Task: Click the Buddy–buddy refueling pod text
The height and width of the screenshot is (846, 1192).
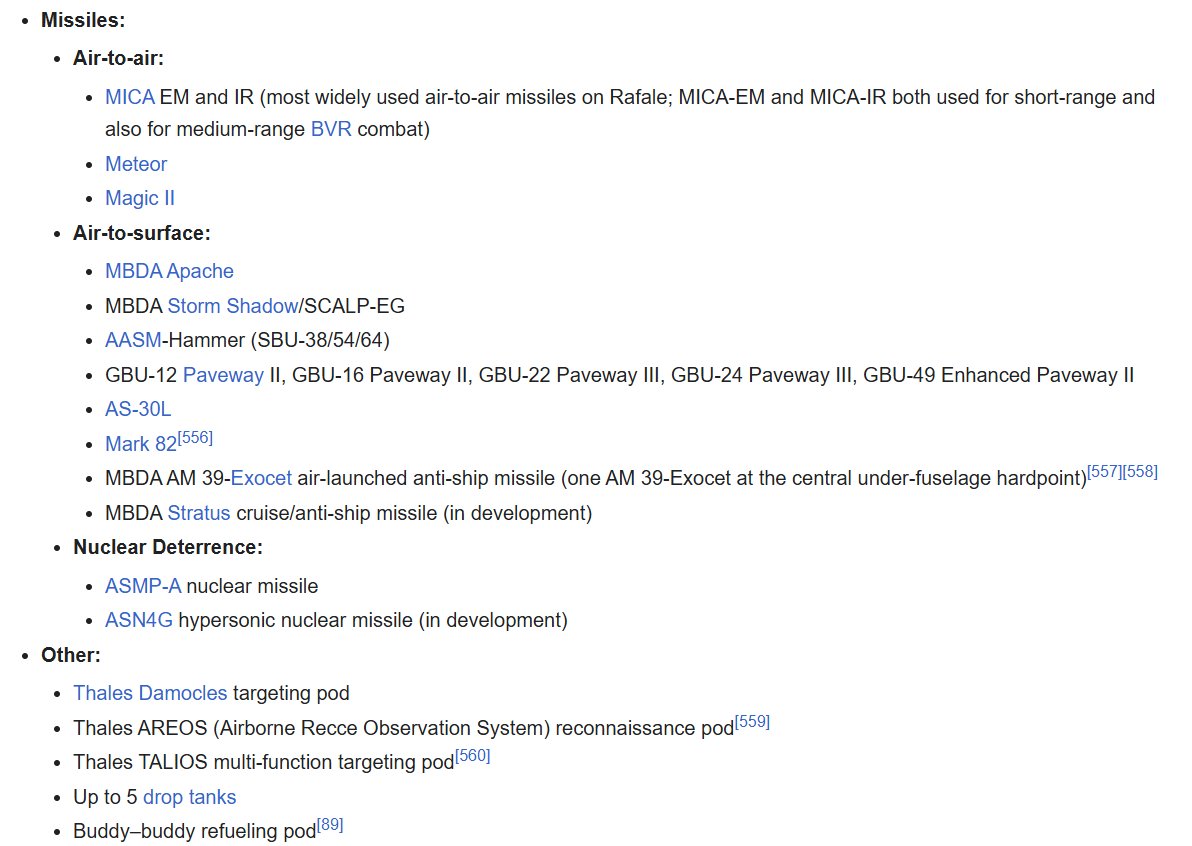Action: click(x=195, y=832)
